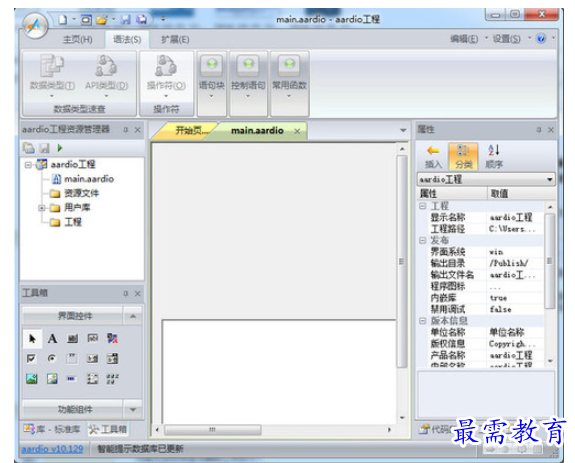Select the static text A control
This screenshot has width=575, height=463.
(52, 339)
